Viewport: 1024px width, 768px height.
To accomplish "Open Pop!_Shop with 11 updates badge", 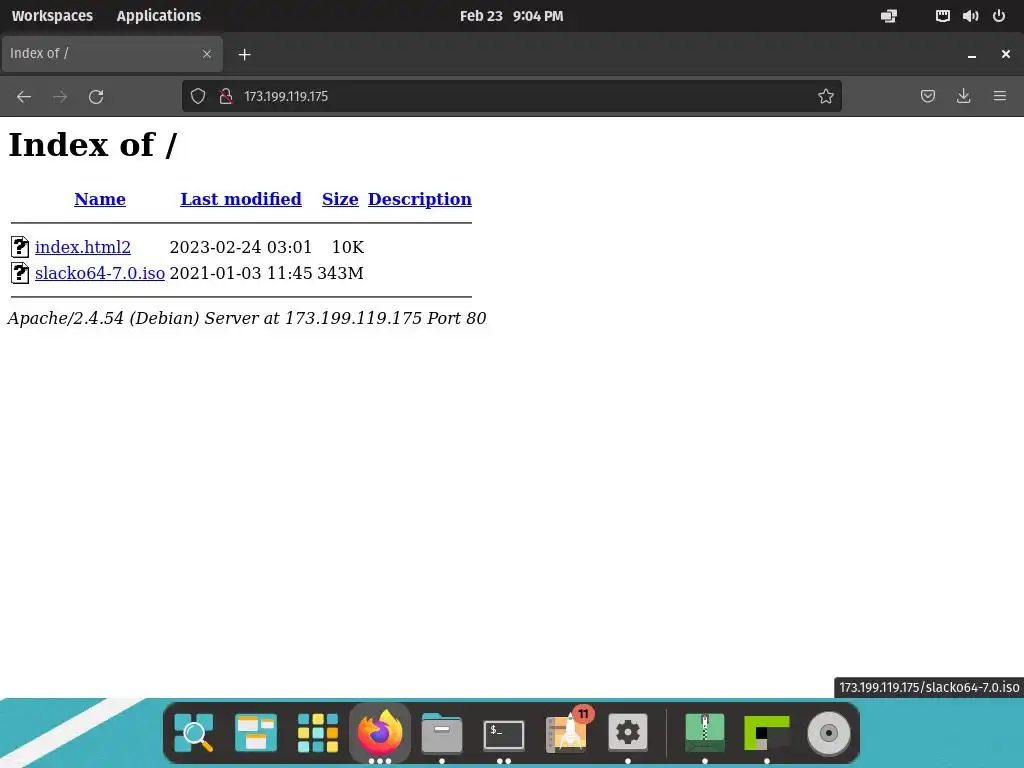I will pos(568,731).
